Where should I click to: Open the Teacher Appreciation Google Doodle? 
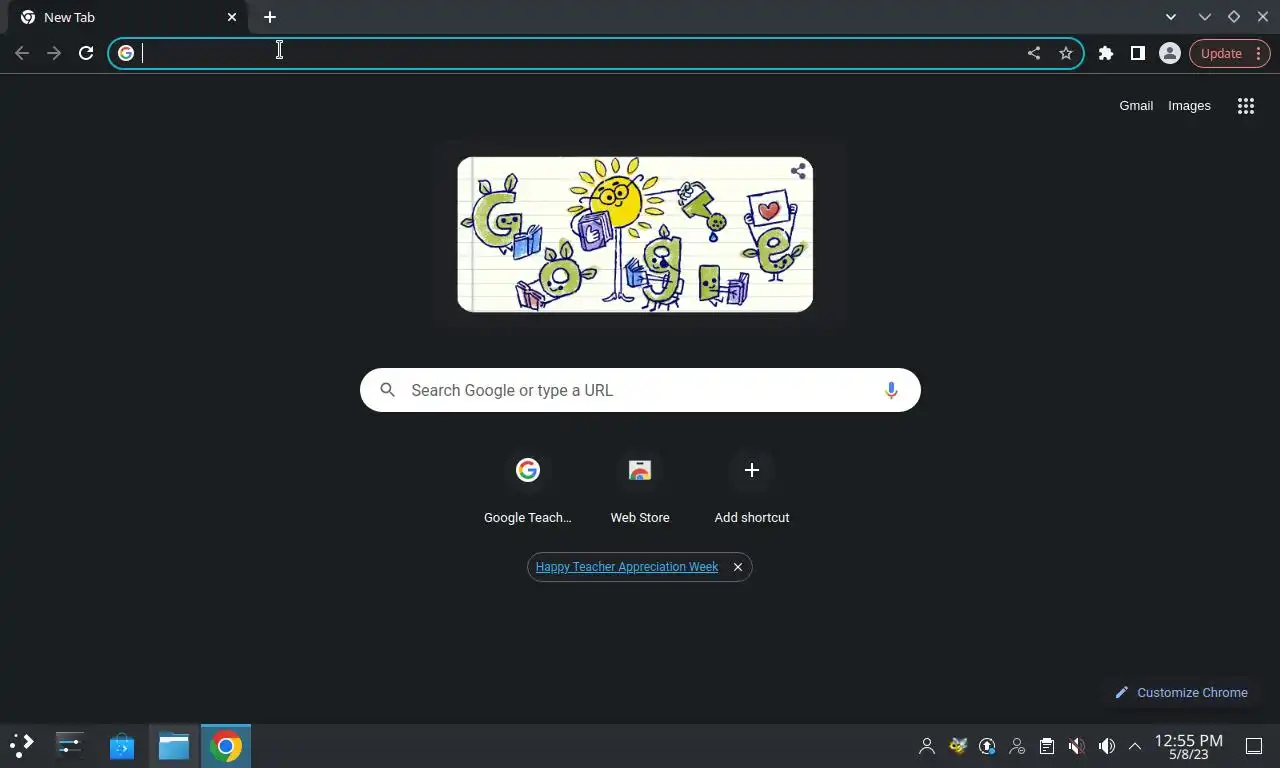[635, 234]
